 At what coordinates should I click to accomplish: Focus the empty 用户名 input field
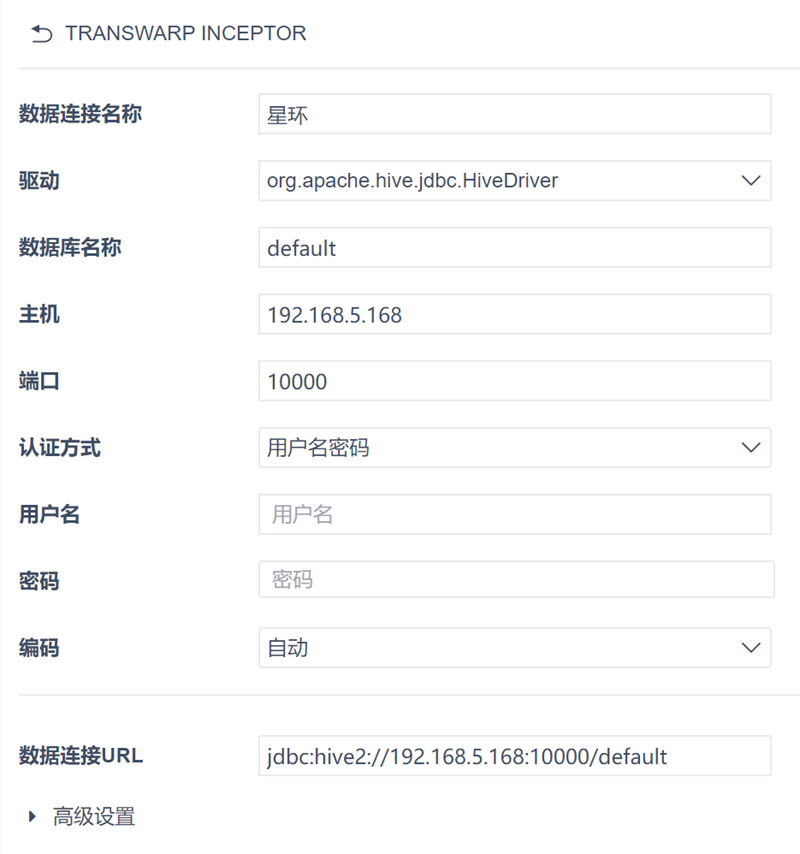click(x=515, y=514)
